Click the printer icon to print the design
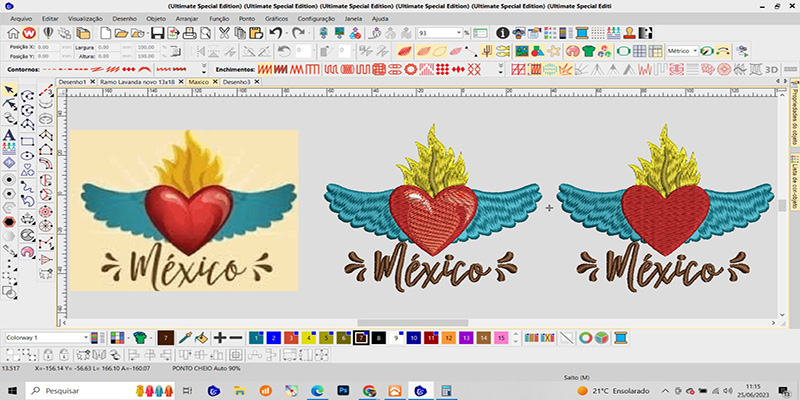Viewport: 800px width, 400px height. (x=191, y=33)
